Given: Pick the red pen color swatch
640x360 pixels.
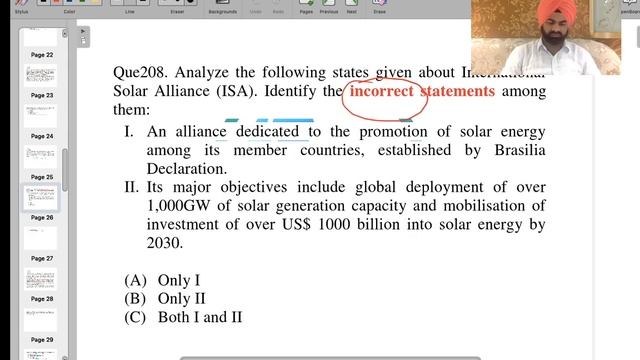Looking at the screenshot, I should tap(57, 2).
